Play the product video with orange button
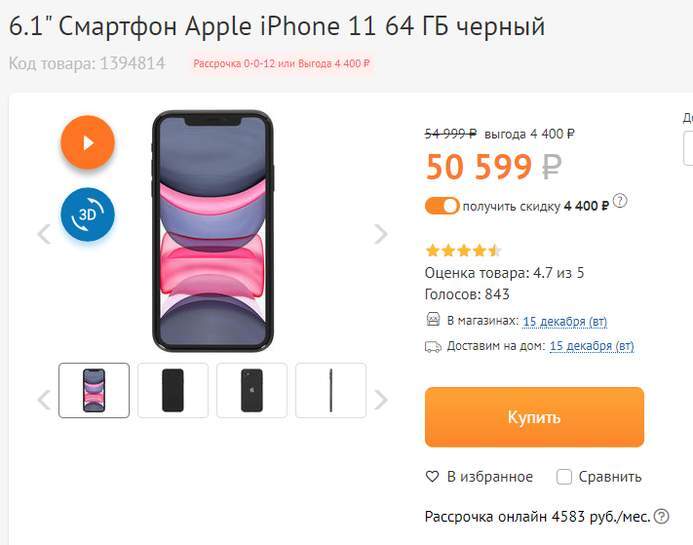Image resolution: width=693 pixels, height=545 pixels. click(x=88, y=142)
